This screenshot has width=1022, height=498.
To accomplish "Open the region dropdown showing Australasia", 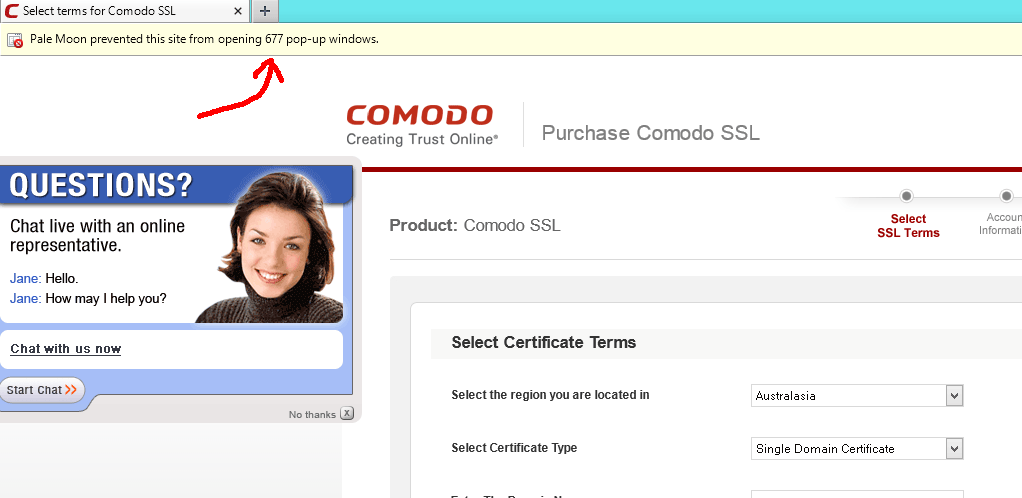I will (x=857, y=395).
